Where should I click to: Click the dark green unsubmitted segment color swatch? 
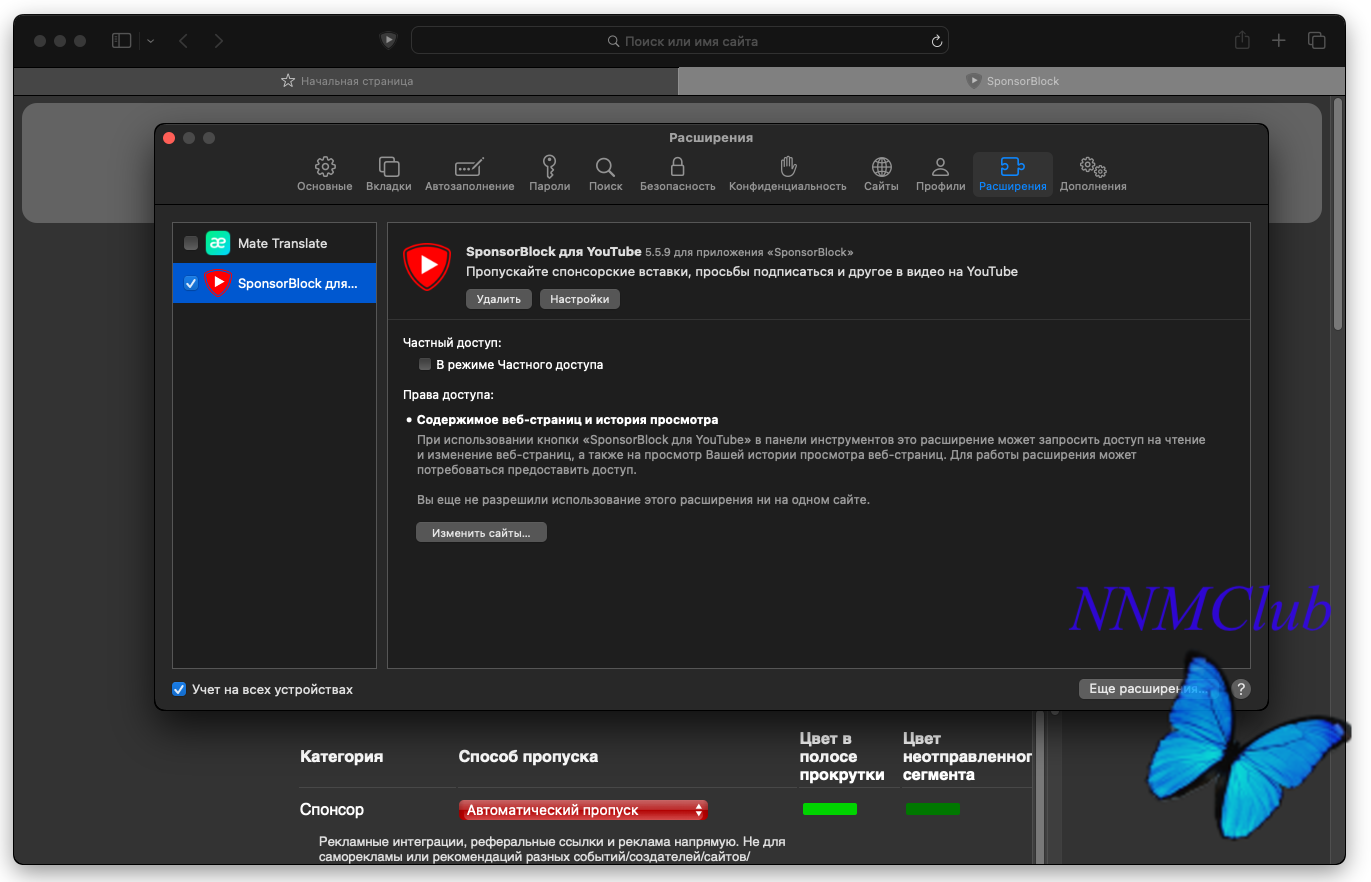pyautogui.click(x=933, y=809)
